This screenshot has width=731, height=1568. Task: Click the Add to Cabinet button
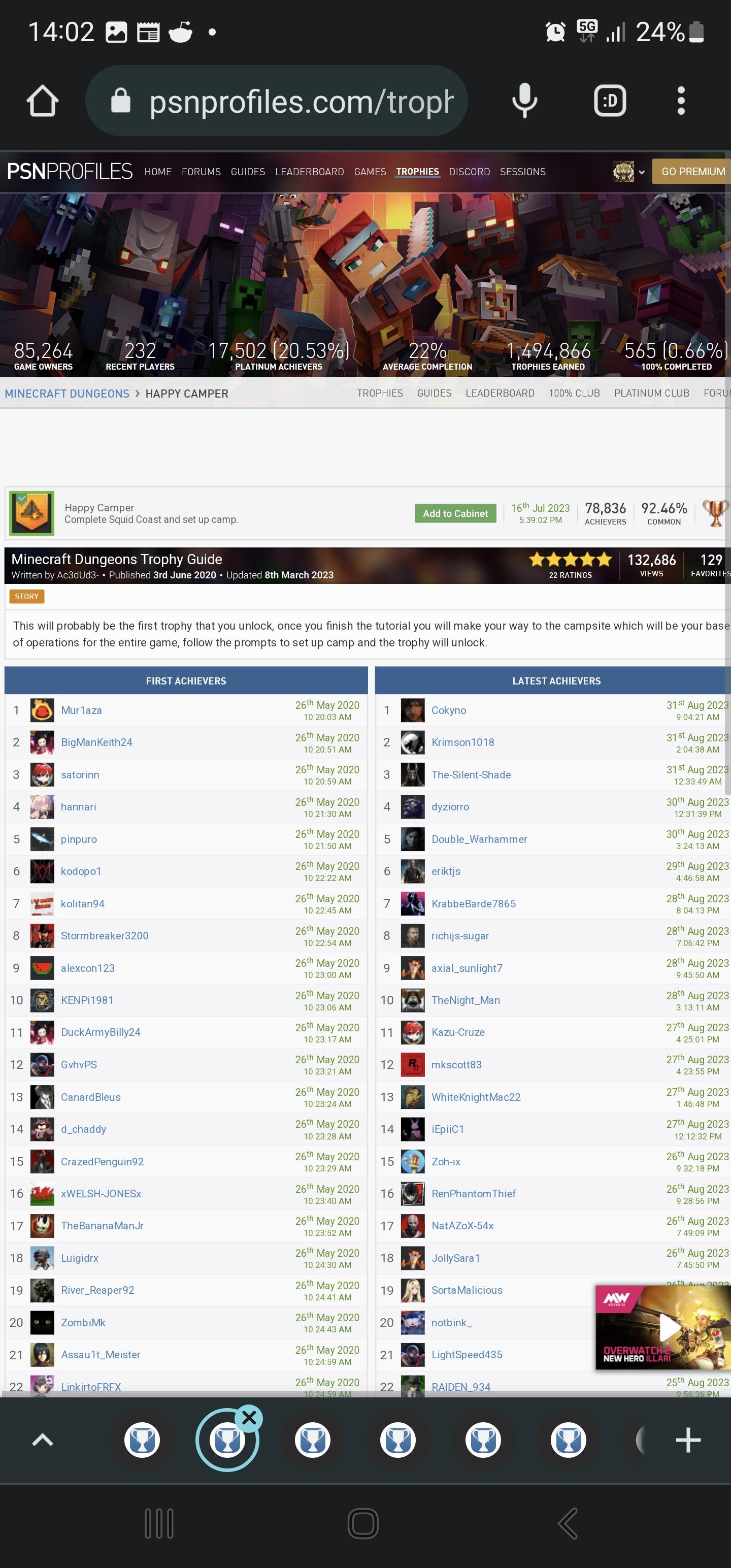[455, 513]
